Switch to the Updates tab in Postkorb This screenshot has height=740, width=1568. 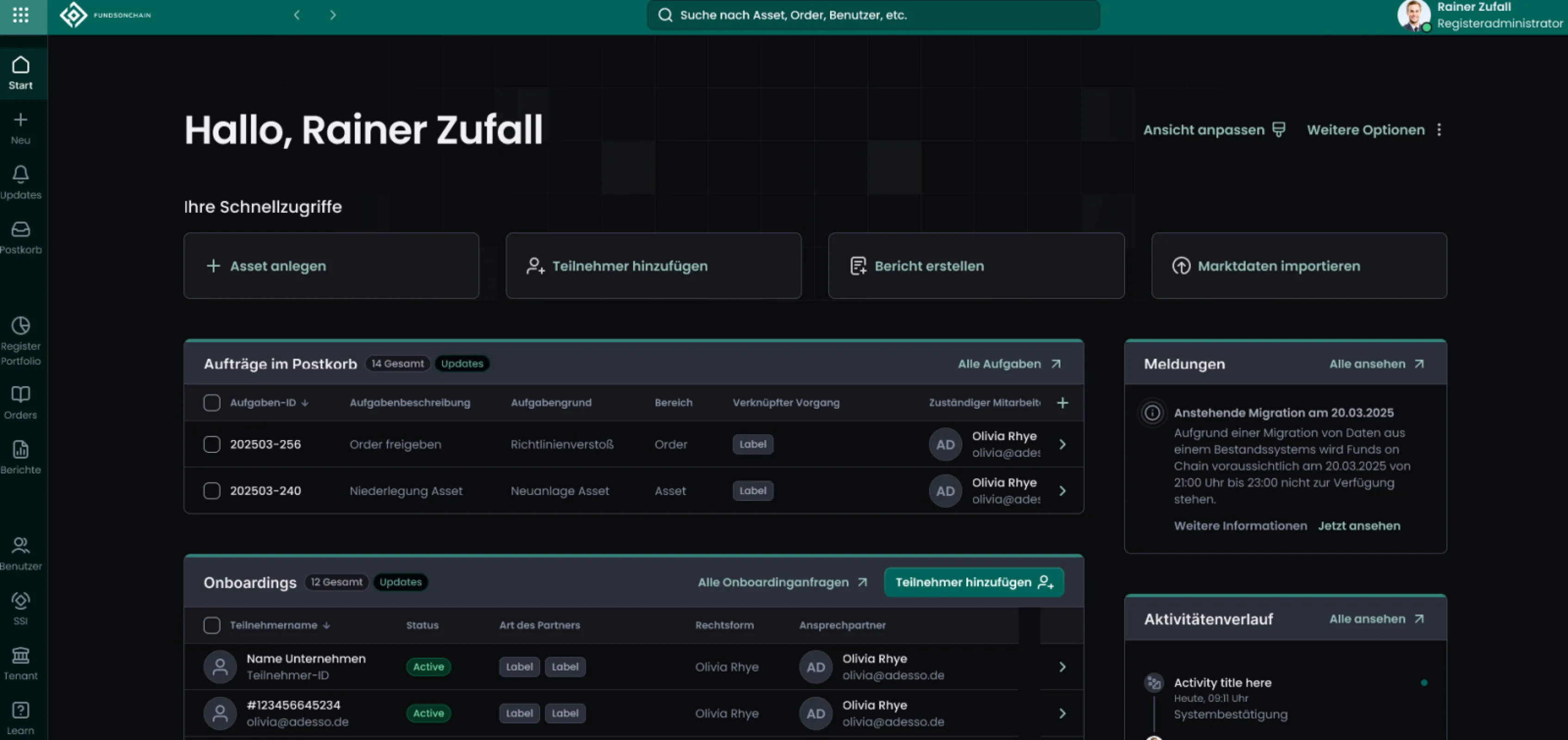click(x=462, y=363)
